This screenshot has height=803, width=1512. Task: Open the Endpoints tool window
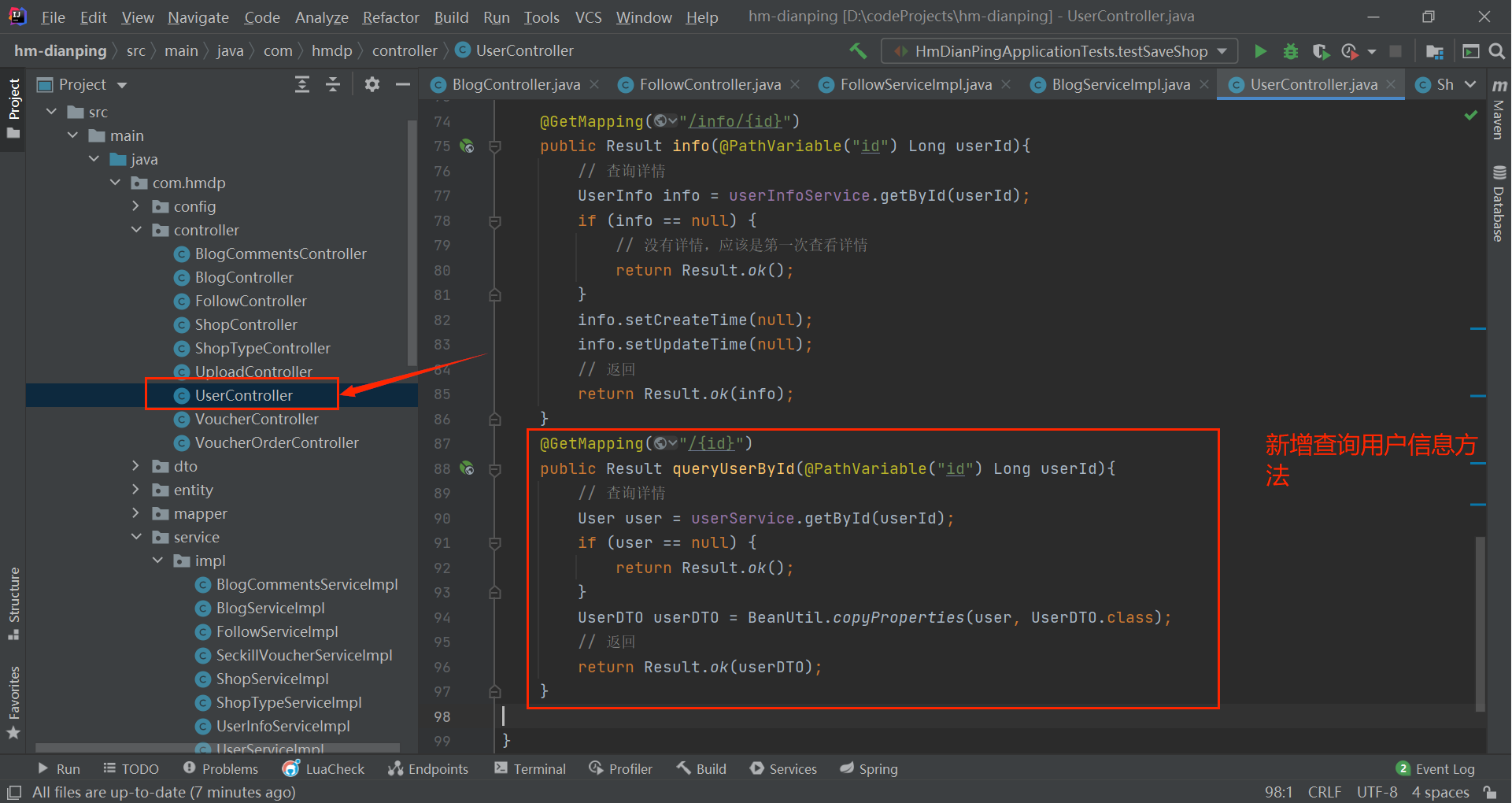428,769
